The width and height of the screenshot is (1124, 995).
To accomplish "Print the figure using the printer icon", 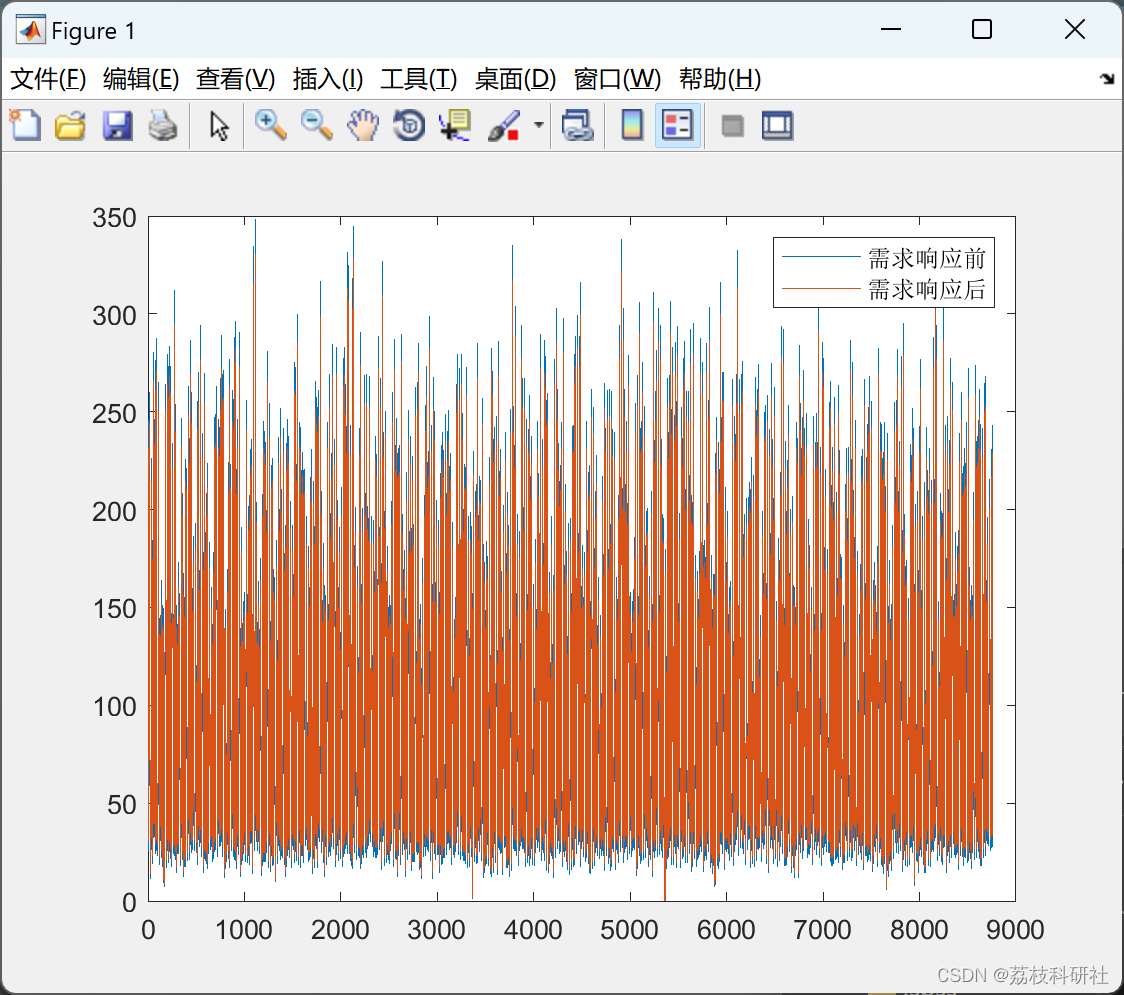I will 163,125.
